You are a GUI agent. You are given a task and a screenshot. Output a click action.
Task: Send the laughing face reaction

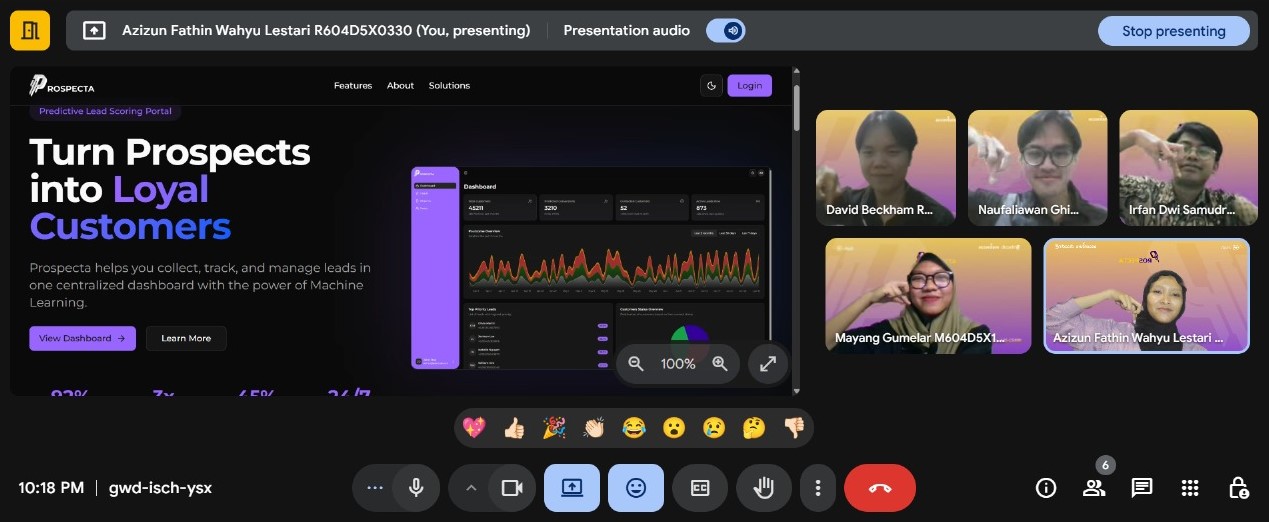[633, 428]
